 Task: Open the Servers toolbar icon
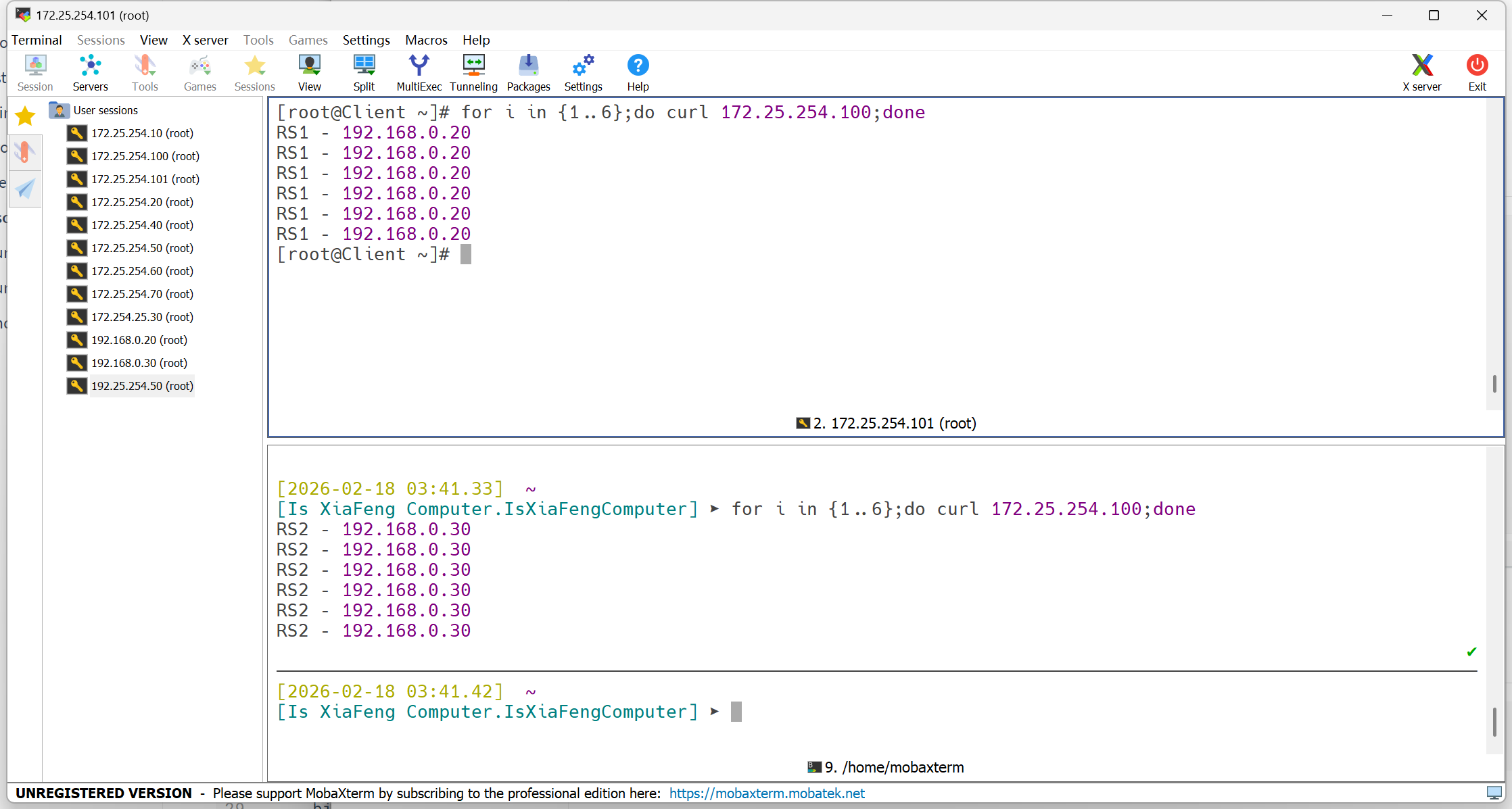point(90,72)
